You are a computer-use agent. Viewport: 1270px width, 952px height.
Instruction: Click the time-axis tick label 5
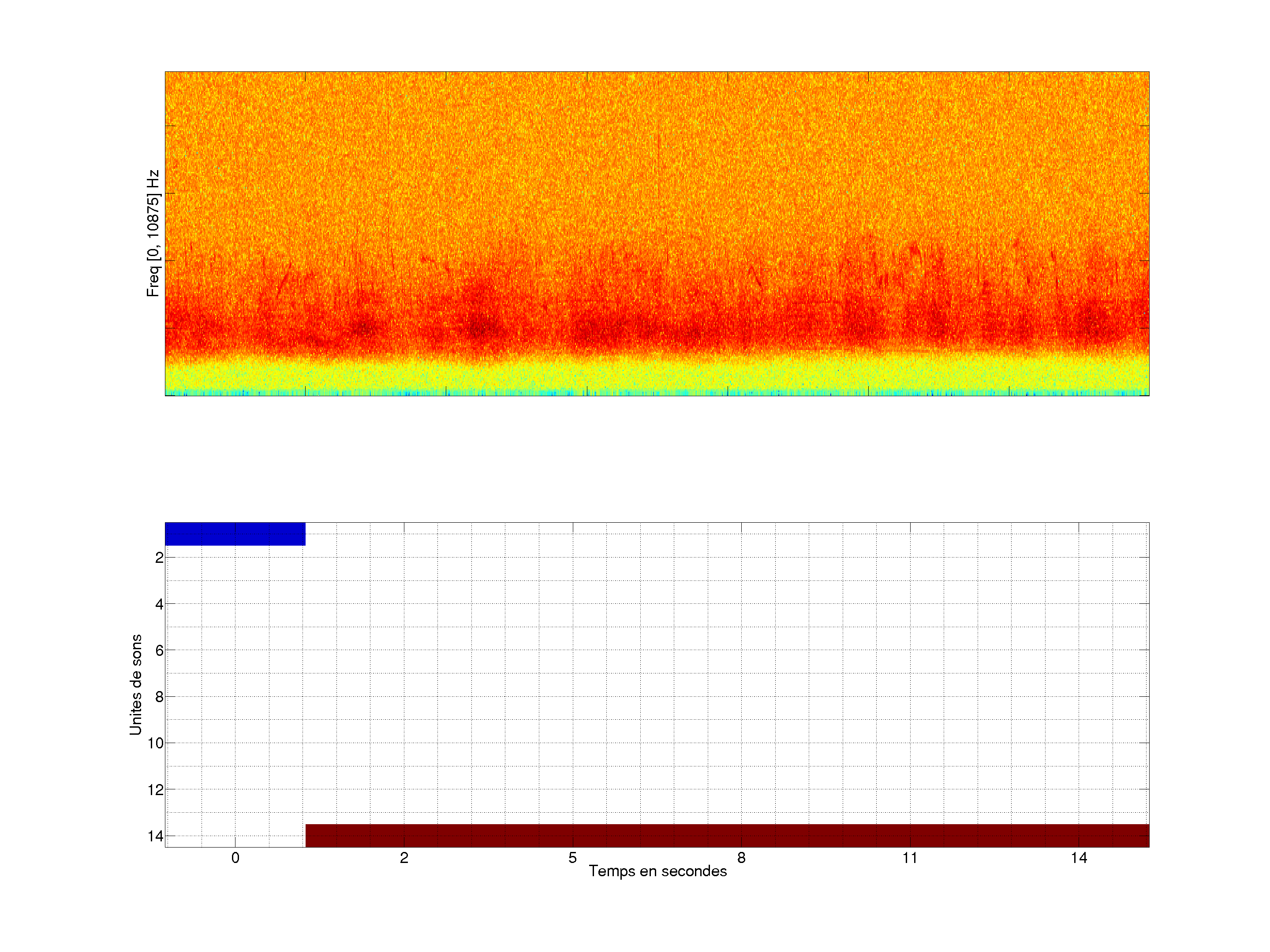[x=572, y=858]
